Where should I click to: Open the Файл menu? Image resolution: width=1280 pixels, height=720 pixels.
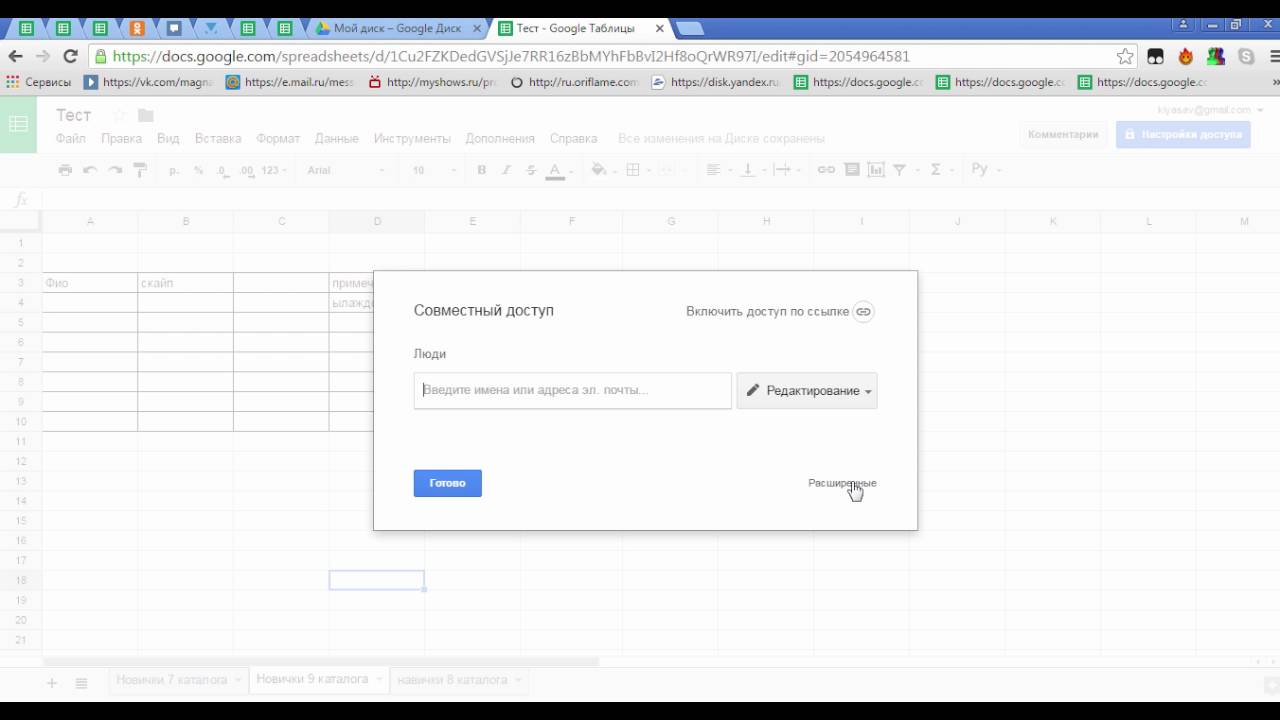71,139
